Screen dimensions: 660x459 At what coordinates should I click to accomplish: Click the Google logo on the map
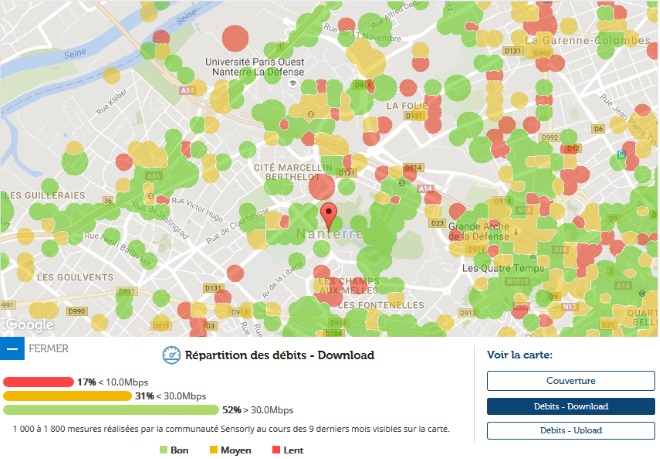click(29, 325)
